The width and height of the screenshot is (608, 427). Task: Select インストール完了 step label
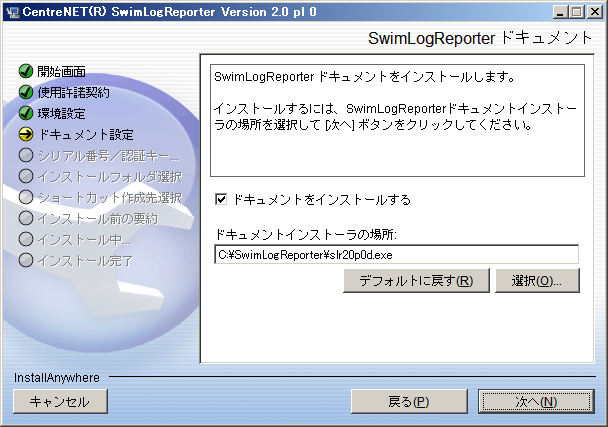[85, 260]
